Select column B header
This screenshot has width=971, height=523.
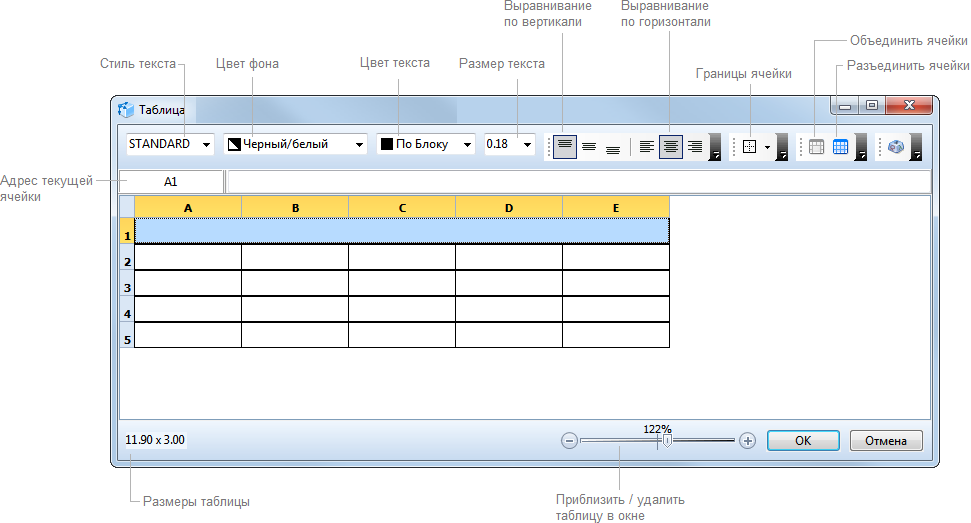click(295, 207)
